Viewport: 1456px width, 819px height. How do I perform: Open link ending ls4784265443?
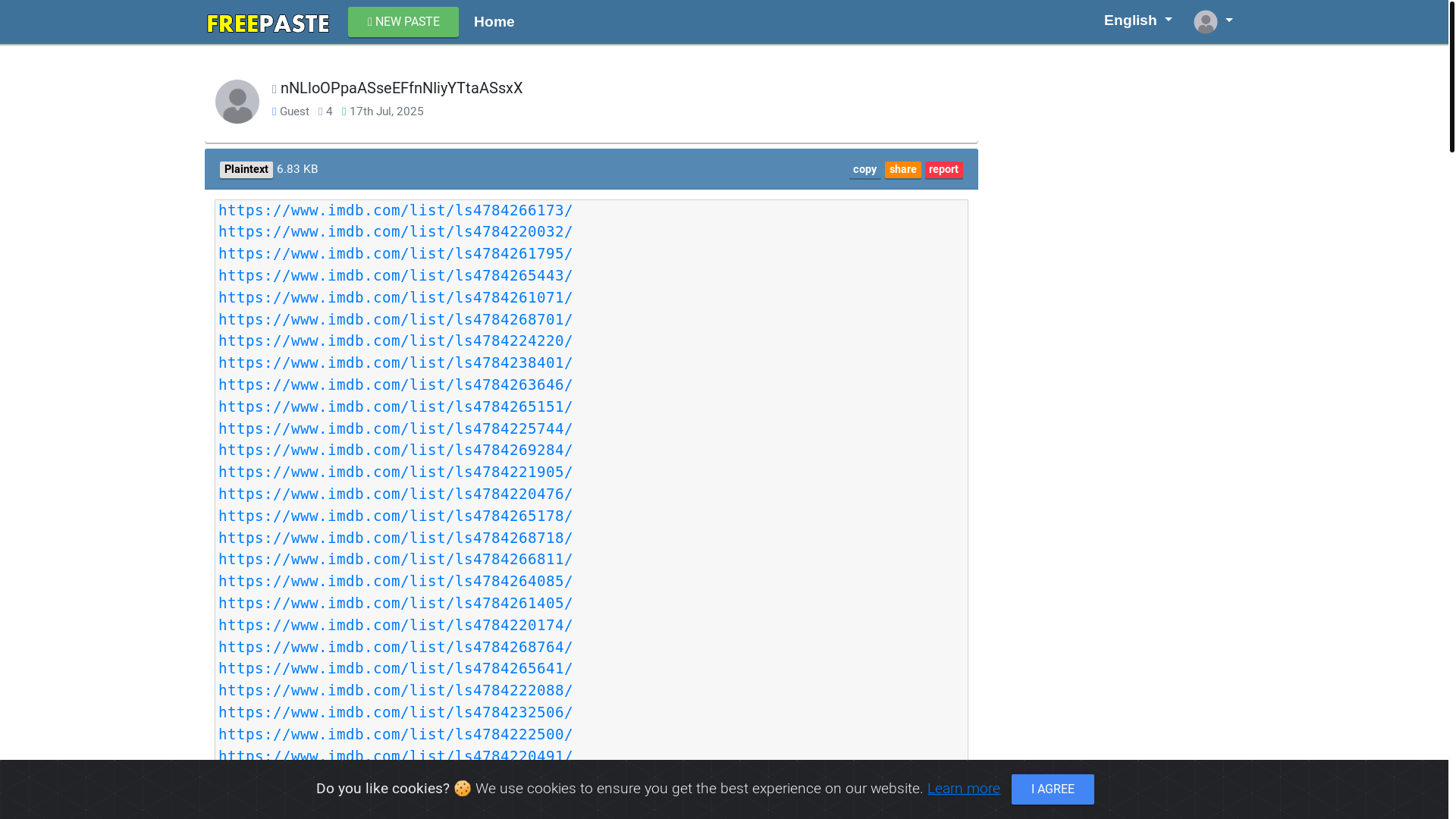(396, 276)
